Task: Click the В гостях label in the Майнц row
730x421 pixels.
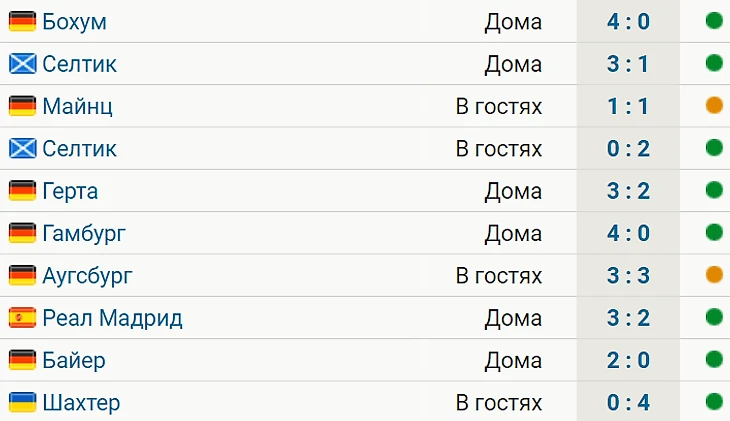Action: [x=499, y=107]
